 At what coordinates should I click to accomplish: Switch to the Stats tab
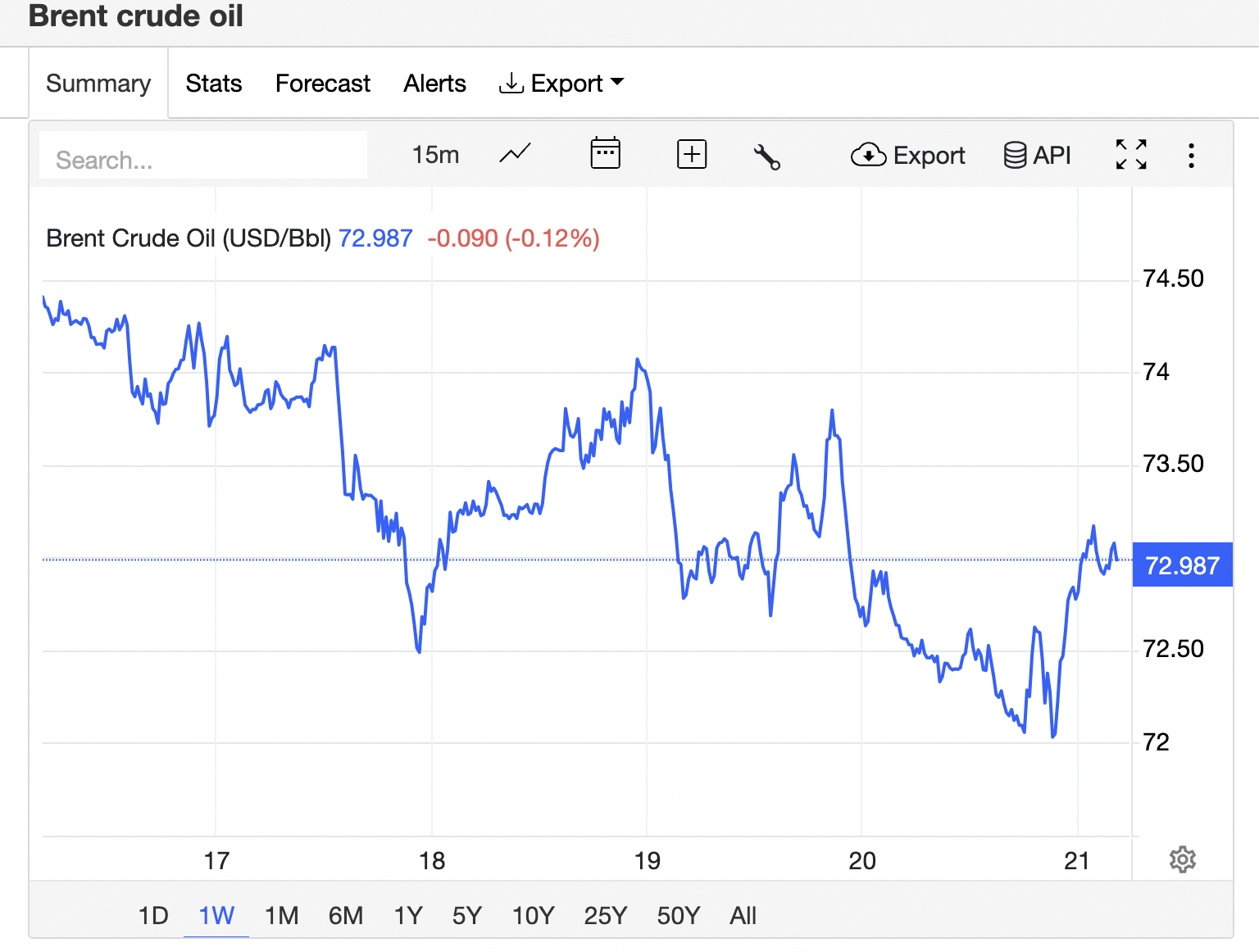[214, 83]
